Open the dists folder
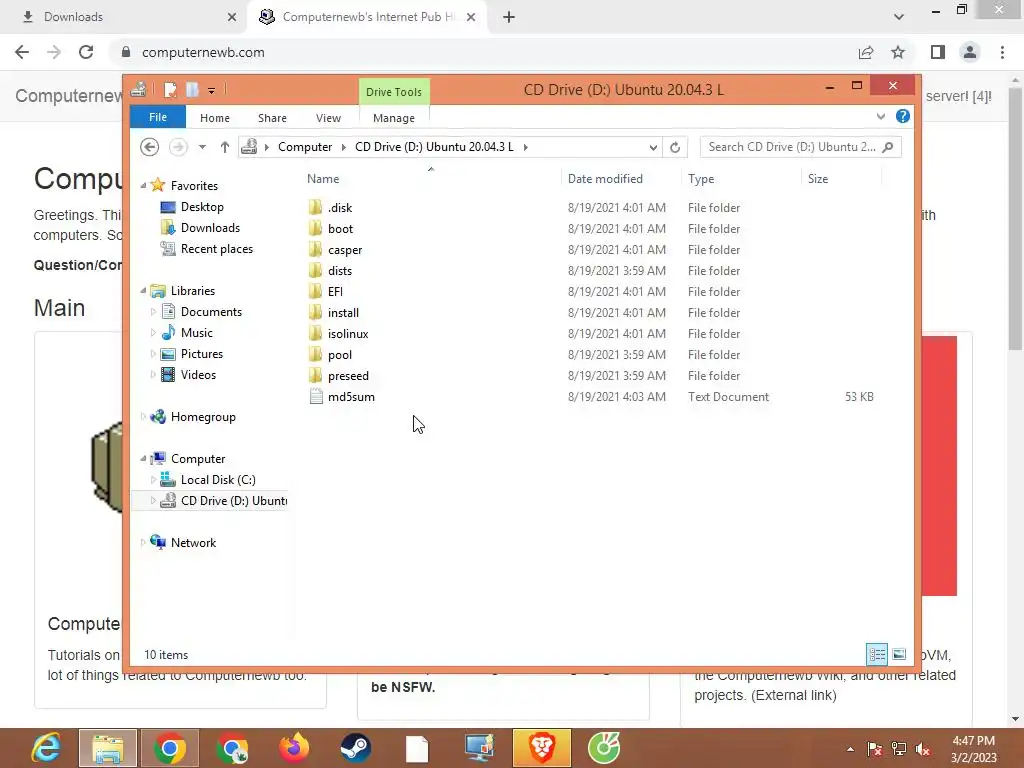 click(340, 270)
